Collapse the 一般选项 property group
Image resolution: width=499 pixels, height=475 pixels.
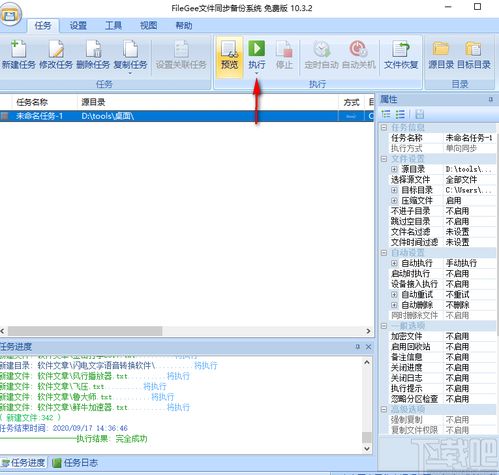[384, 326]
